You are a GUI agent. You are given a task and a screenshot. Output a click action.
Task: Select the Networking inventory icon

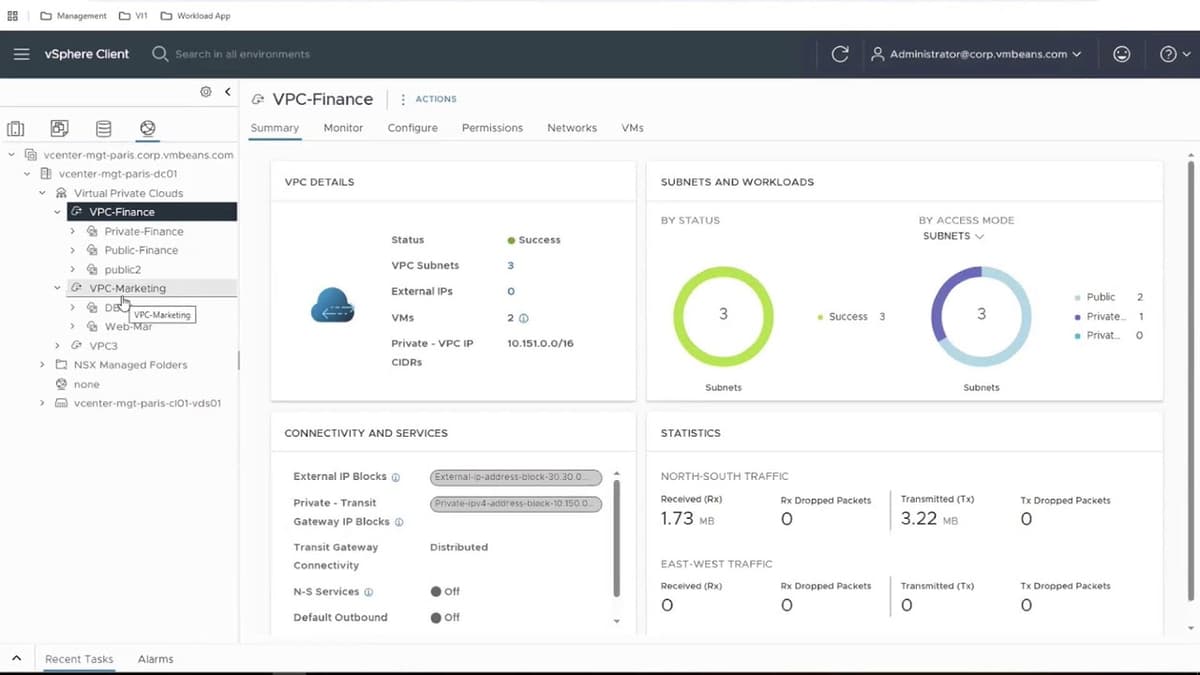(147, 129)
